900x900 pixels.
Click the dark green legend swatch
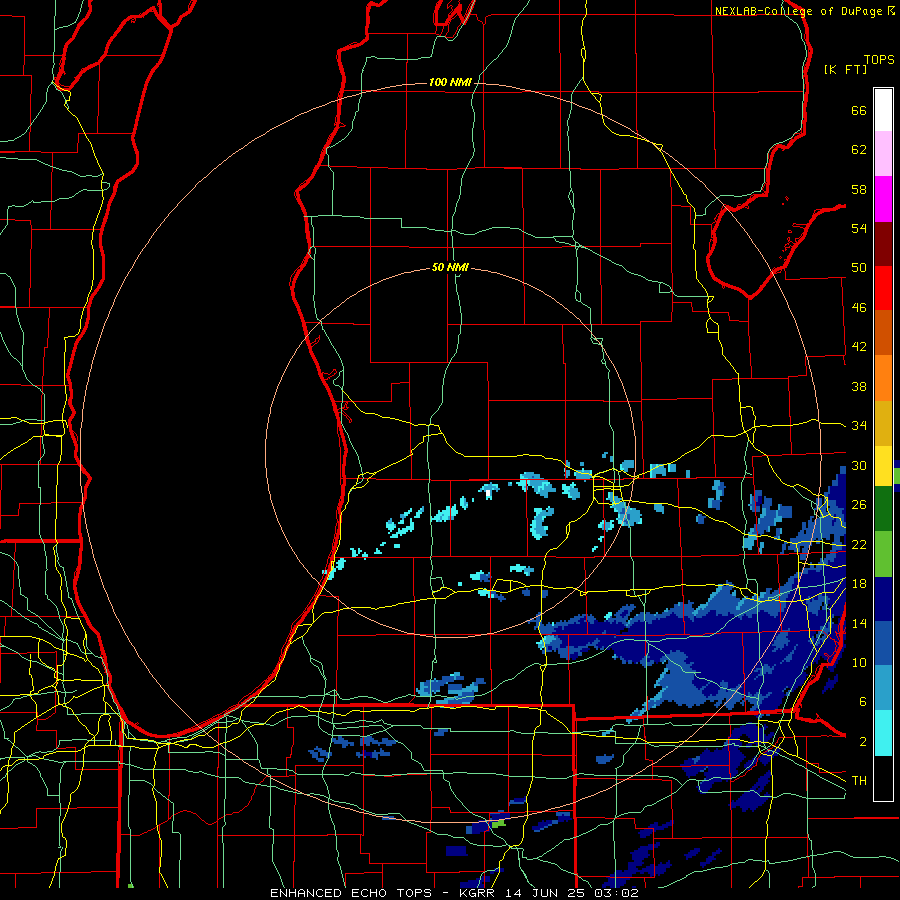883,509
